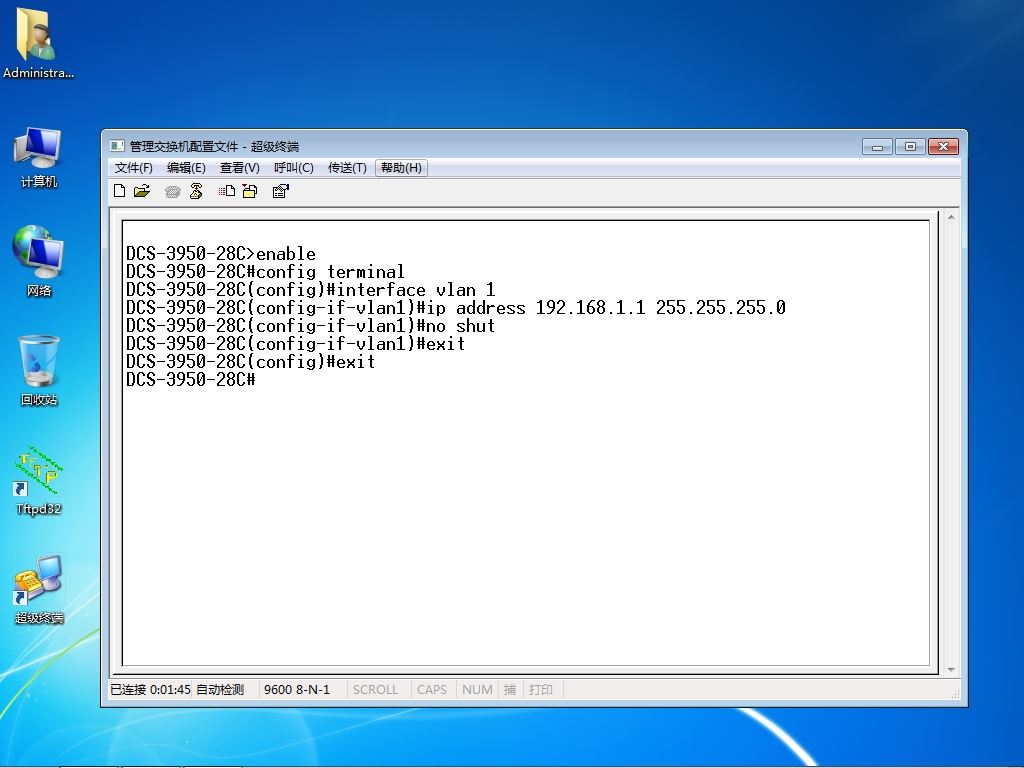Click the SCROLL status indicator
This screenshot has width=1024, height=768.
[x=376, y=690]
